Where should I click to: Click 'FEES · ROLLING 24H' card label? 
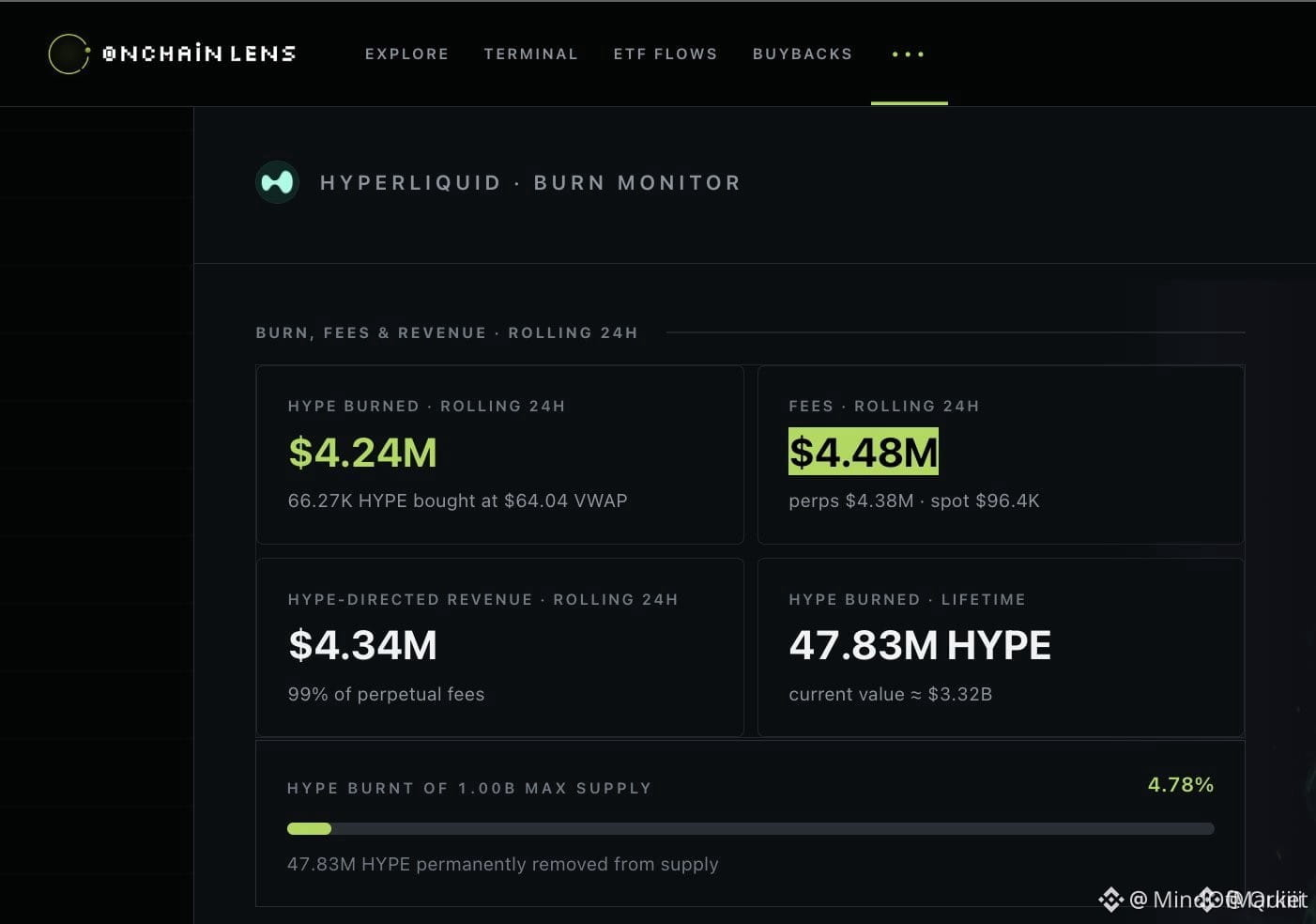click(x=884, y=406)
